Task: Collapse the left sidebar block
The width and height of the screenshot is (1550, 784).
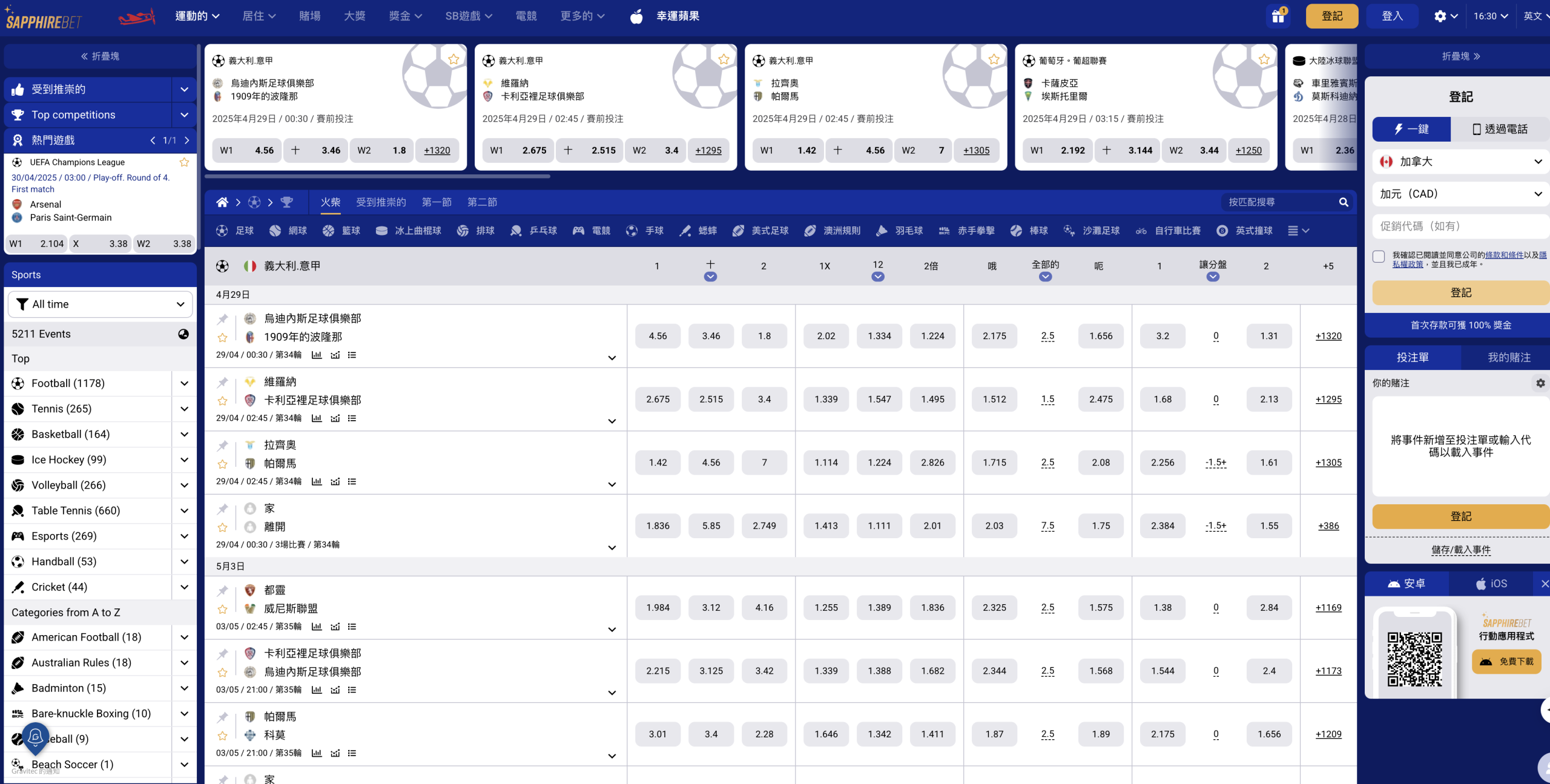Action: point(100,56)
